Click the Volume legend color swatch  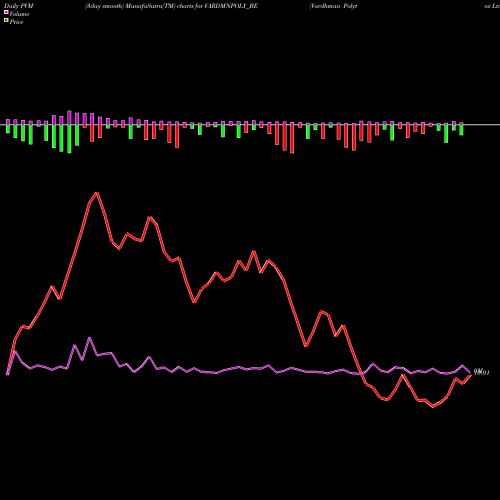6,13
